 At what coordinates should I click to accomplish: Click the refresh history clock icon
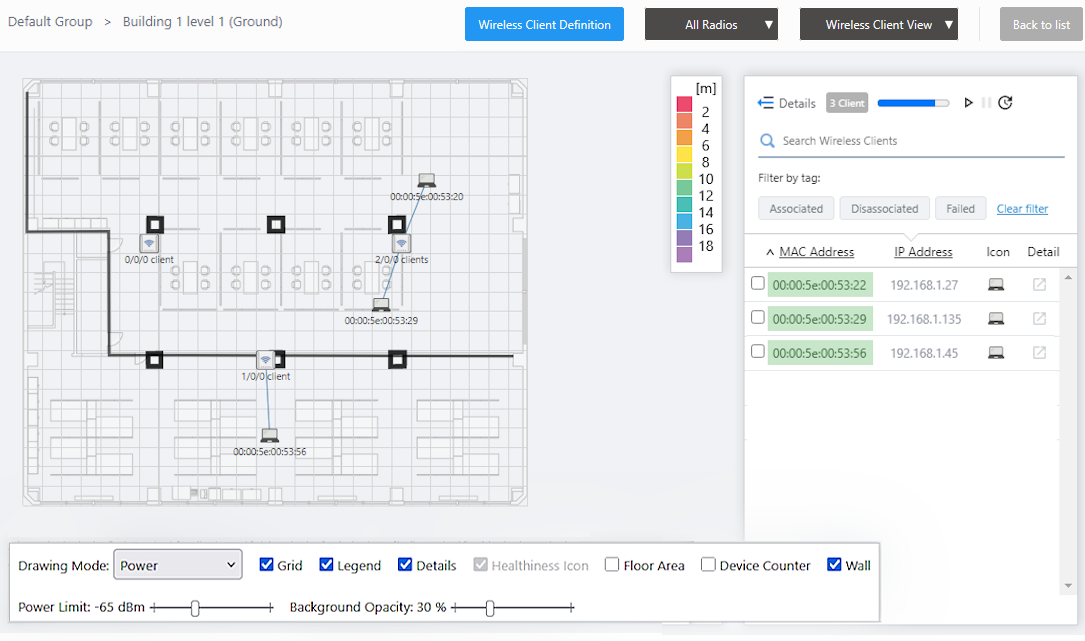click(x=1006, y=103)
